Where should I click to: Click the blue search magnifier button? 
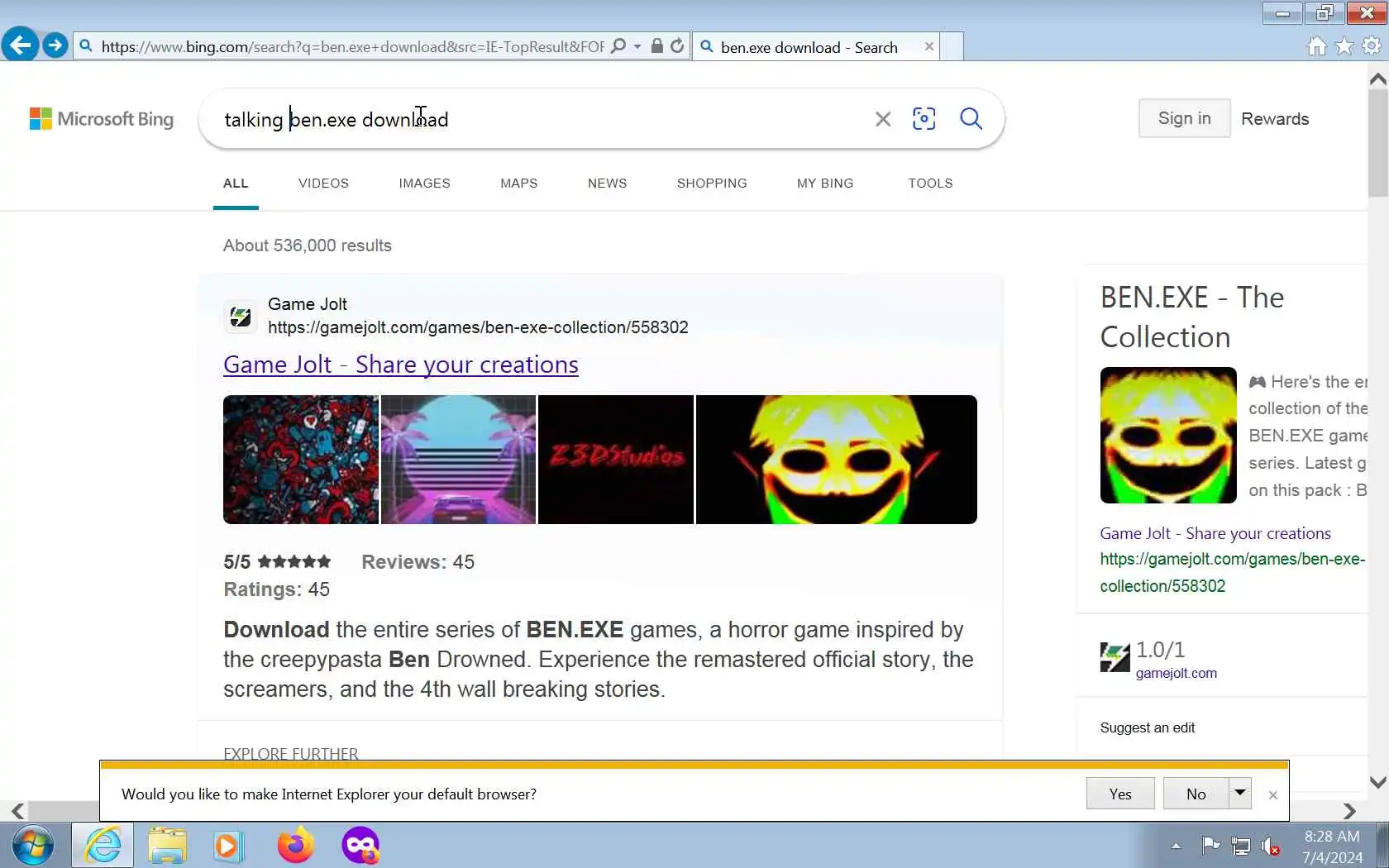(x=971, y=119)
